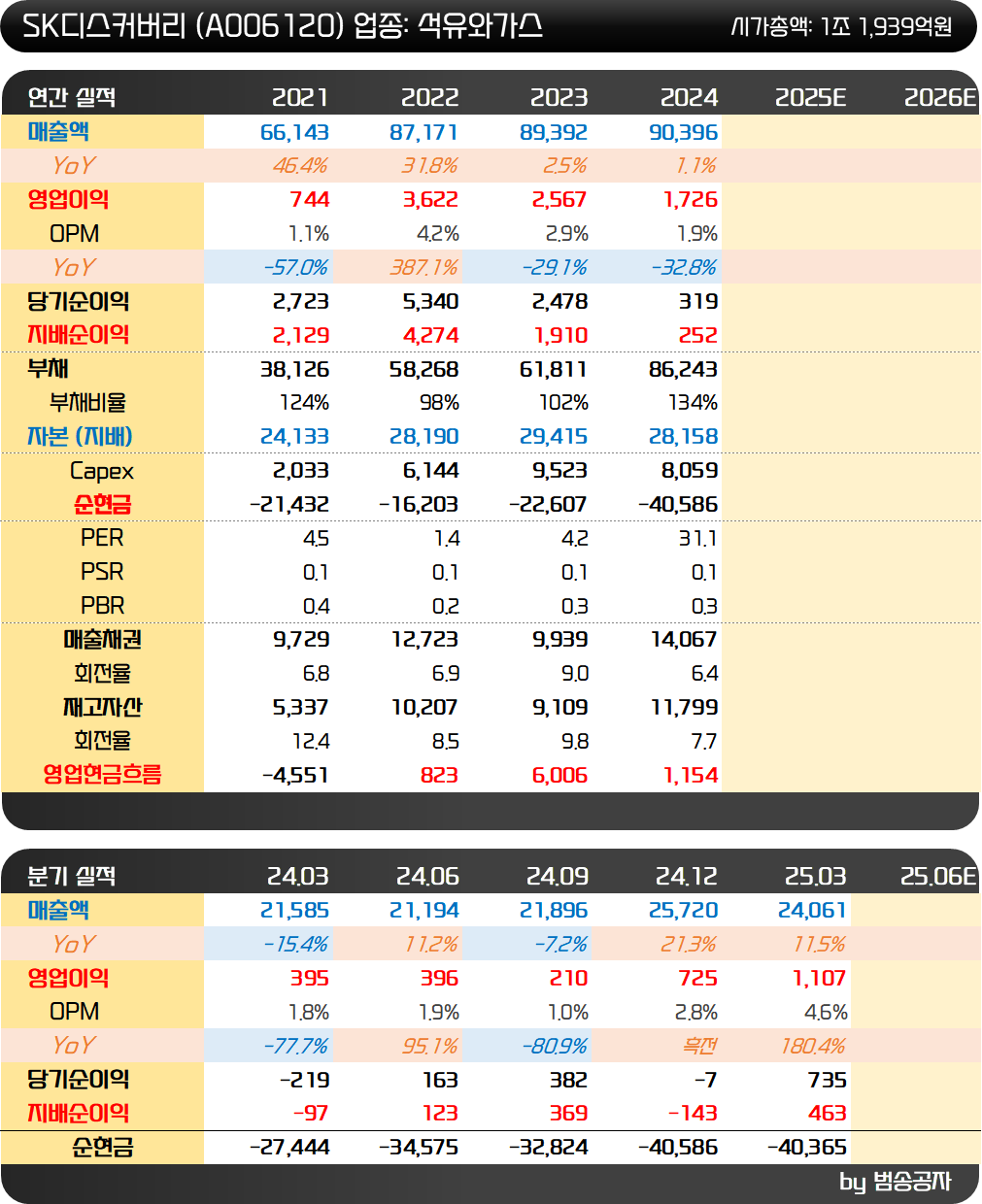Click the 2025E annual column header

[811, 97]
